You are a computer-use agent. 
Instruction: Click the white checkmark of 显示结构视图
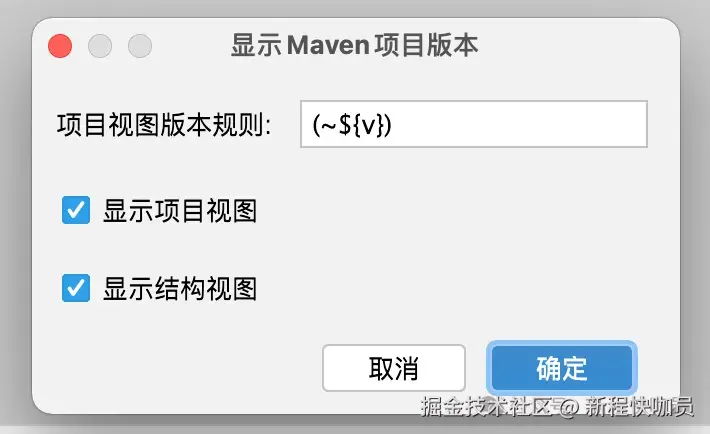[x=76, y=288]
